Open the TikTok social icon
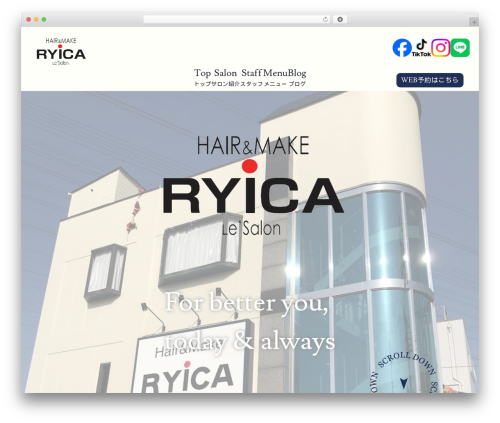 (x=421, y=48)
